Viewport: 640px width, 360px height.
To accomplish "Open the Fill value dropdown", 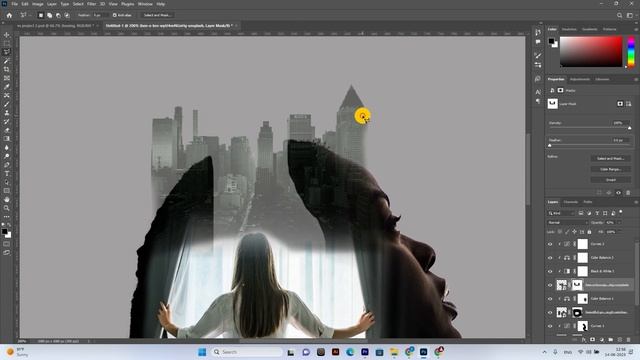I will click(619, 232).
